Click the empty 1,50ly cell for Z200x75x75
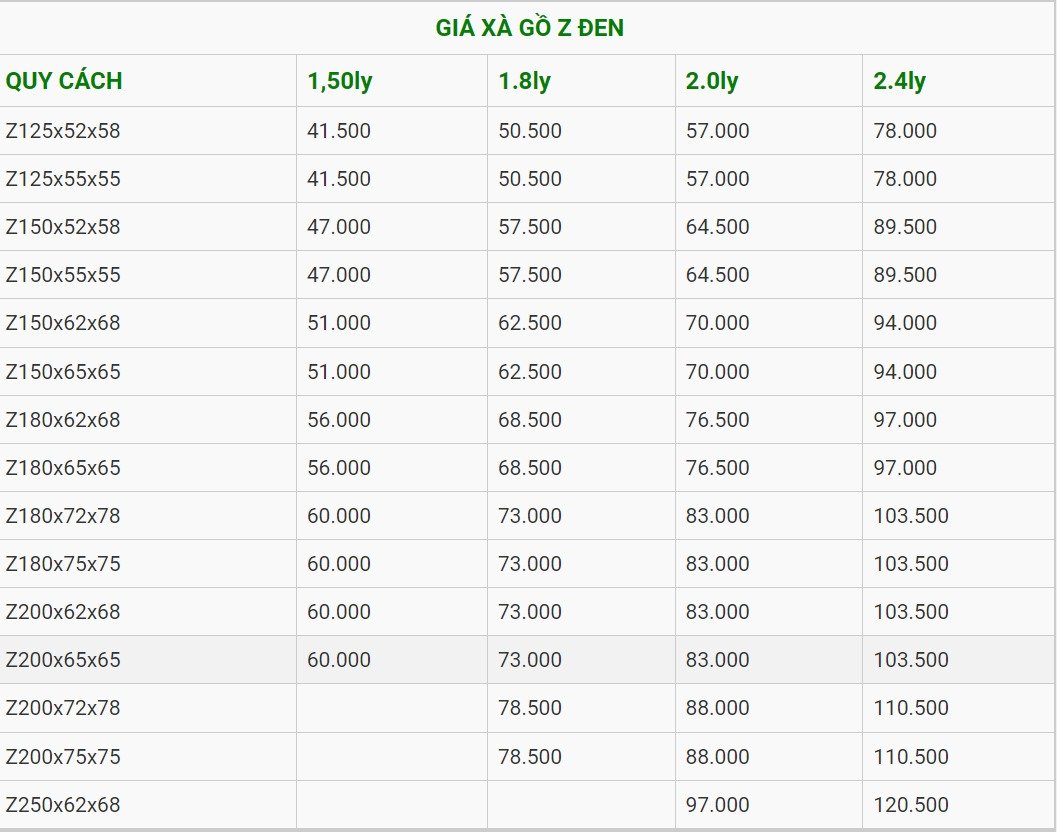Viewport: 1057px width, 832px height. click(x=391, y=757)
